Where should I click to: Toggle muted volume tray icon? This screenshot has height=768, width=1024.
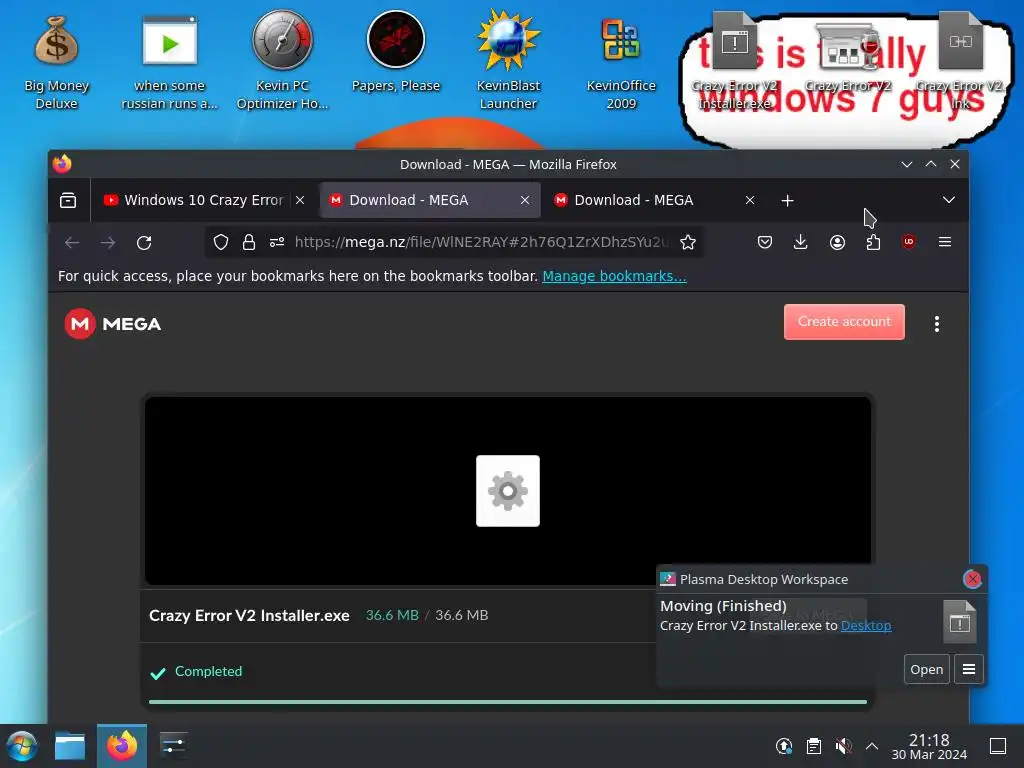843,746
